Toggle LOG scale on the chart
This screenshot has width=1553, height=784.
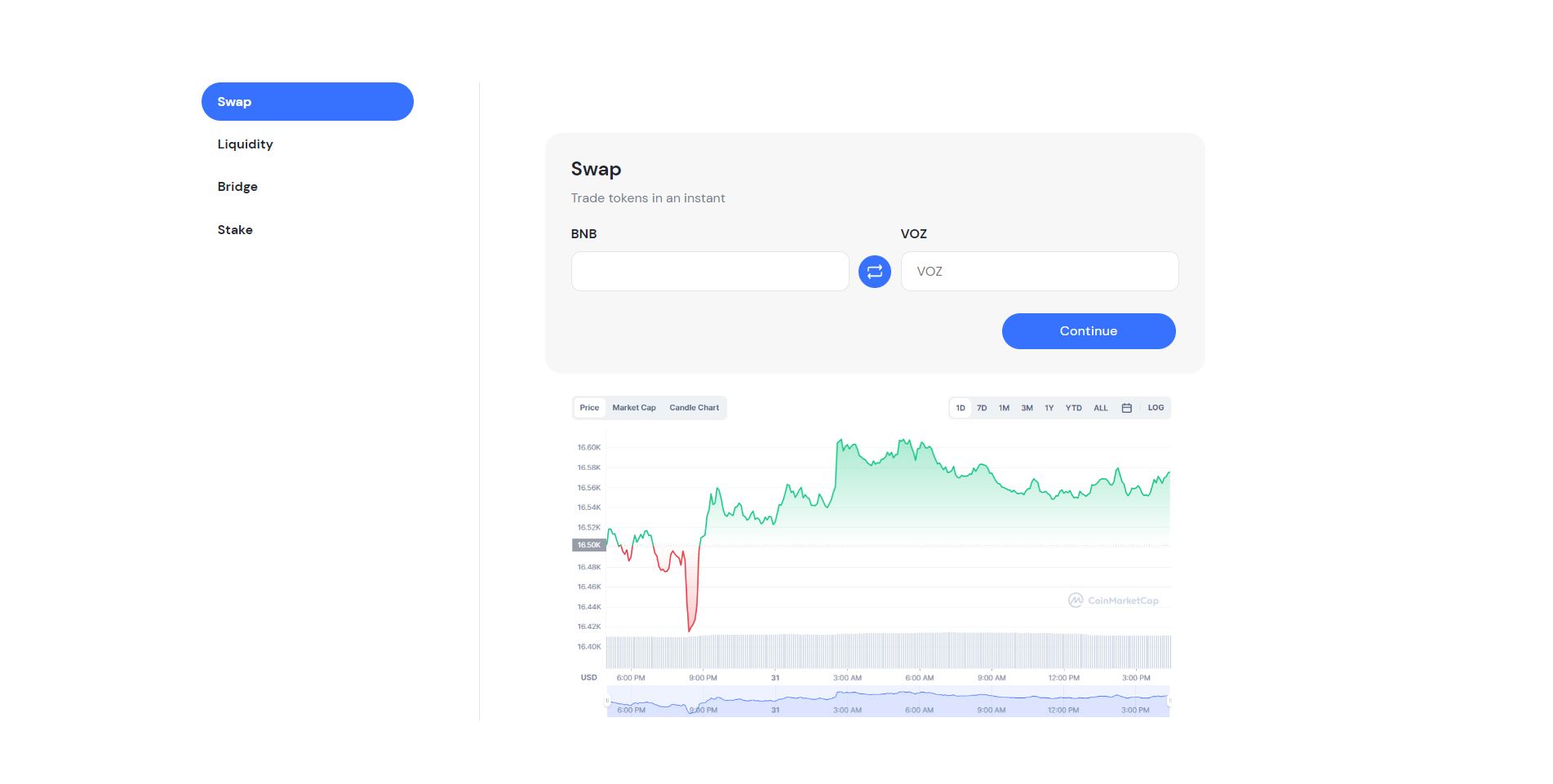point(1156,408)
